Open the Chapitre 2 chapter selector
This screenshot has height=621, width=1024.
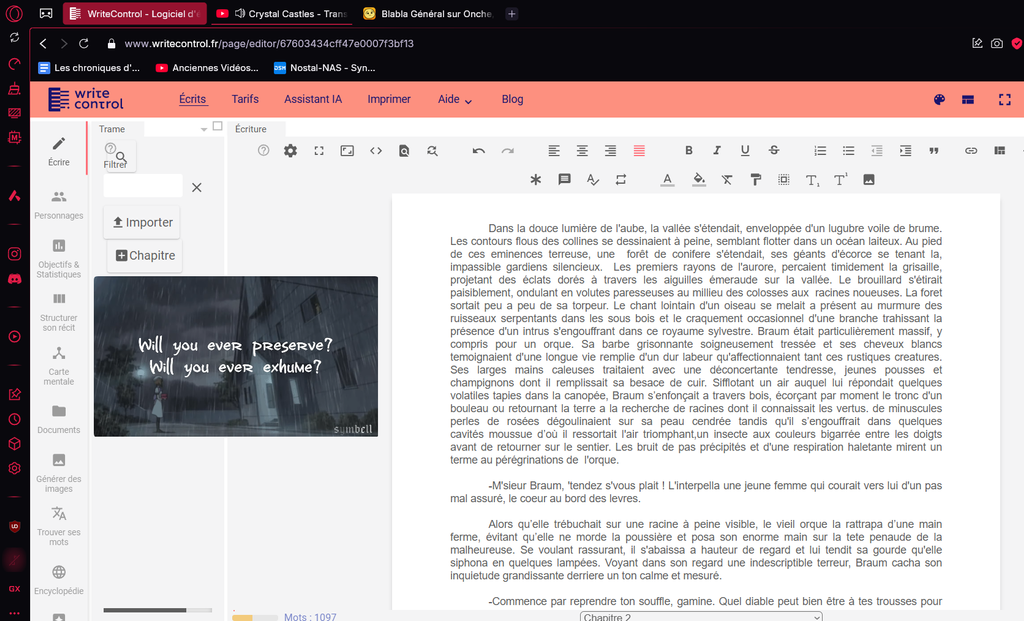click(701, 616)
